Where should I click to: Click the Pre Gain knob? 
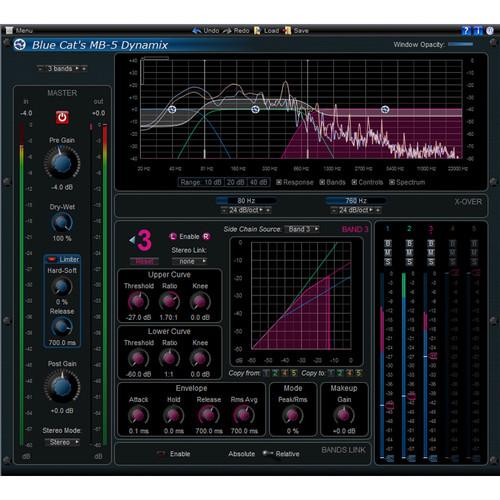click(62, 163)
